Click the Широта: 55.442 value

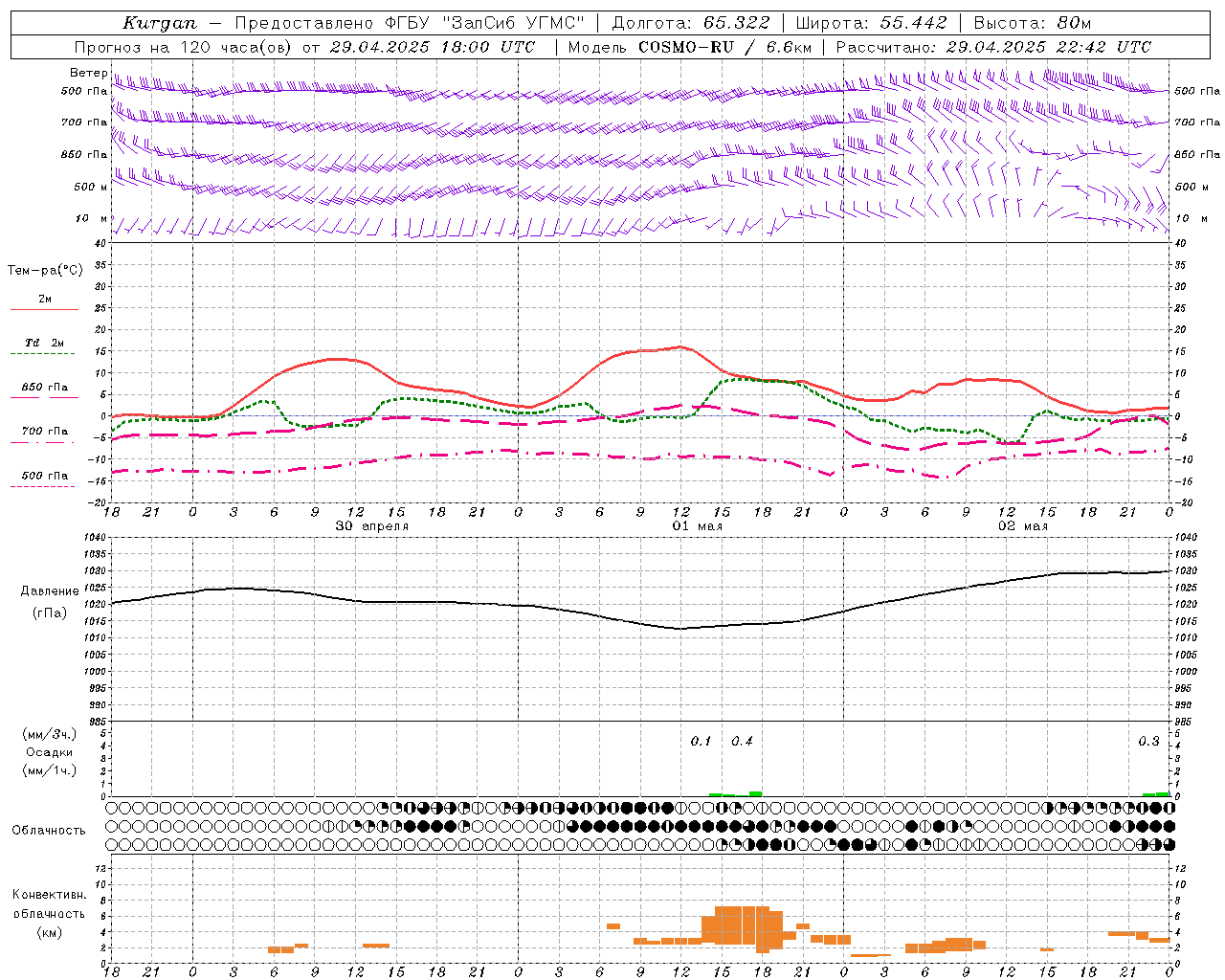(x=871, y=23)
